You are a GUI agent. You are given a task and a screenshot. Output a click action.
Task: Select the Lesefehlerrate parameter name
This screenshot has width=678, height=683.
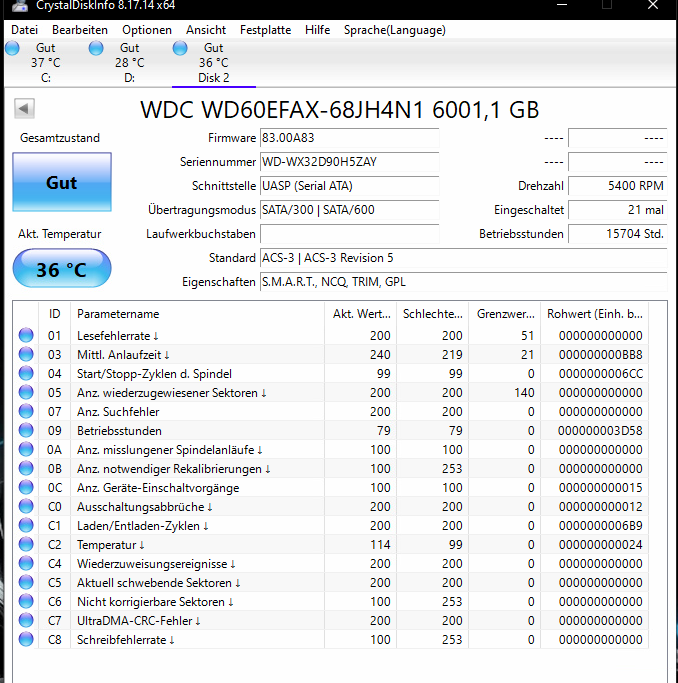118,336
